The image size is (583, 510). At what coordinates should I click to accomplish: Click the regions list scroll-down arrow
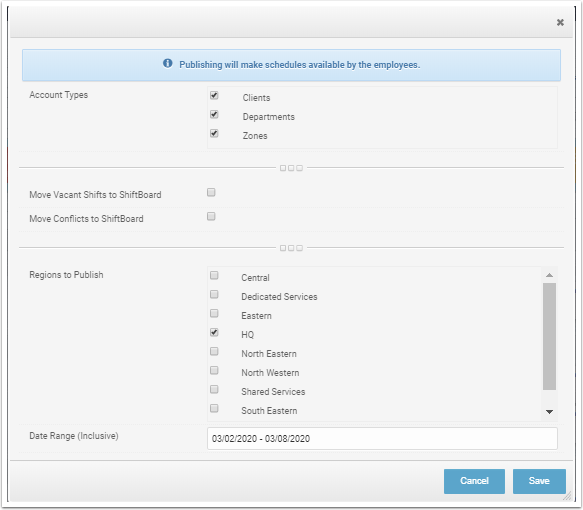tap(550, 411)
